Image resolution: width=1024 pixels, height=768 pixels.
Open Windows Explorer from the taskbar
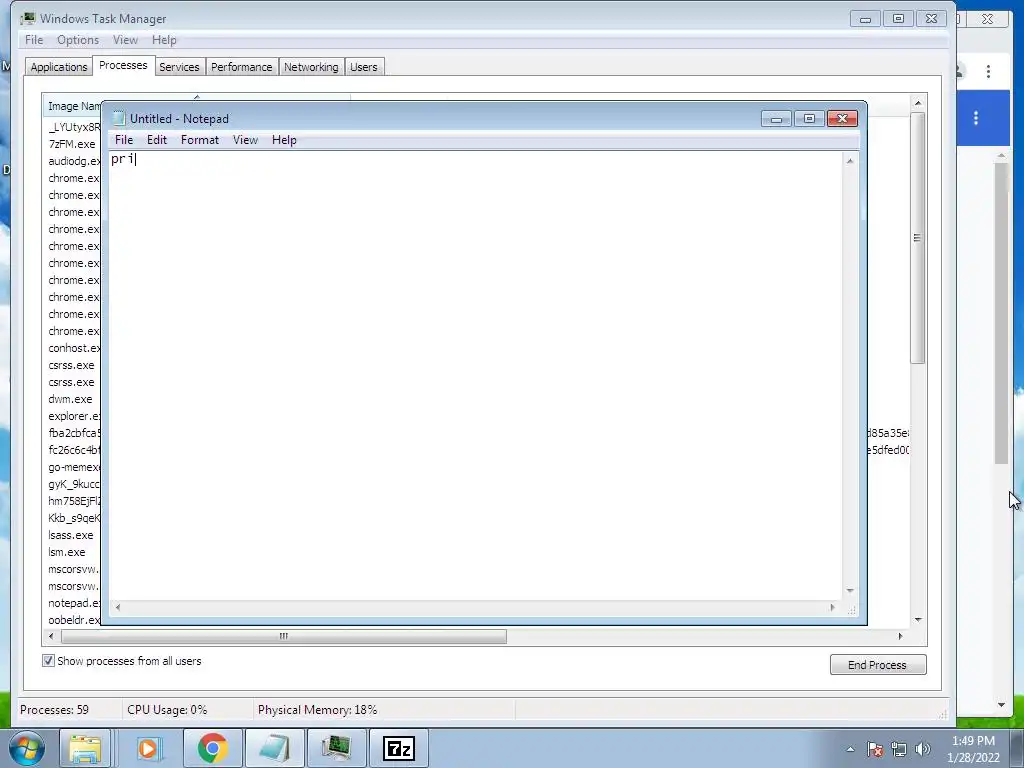pos(85,748)
